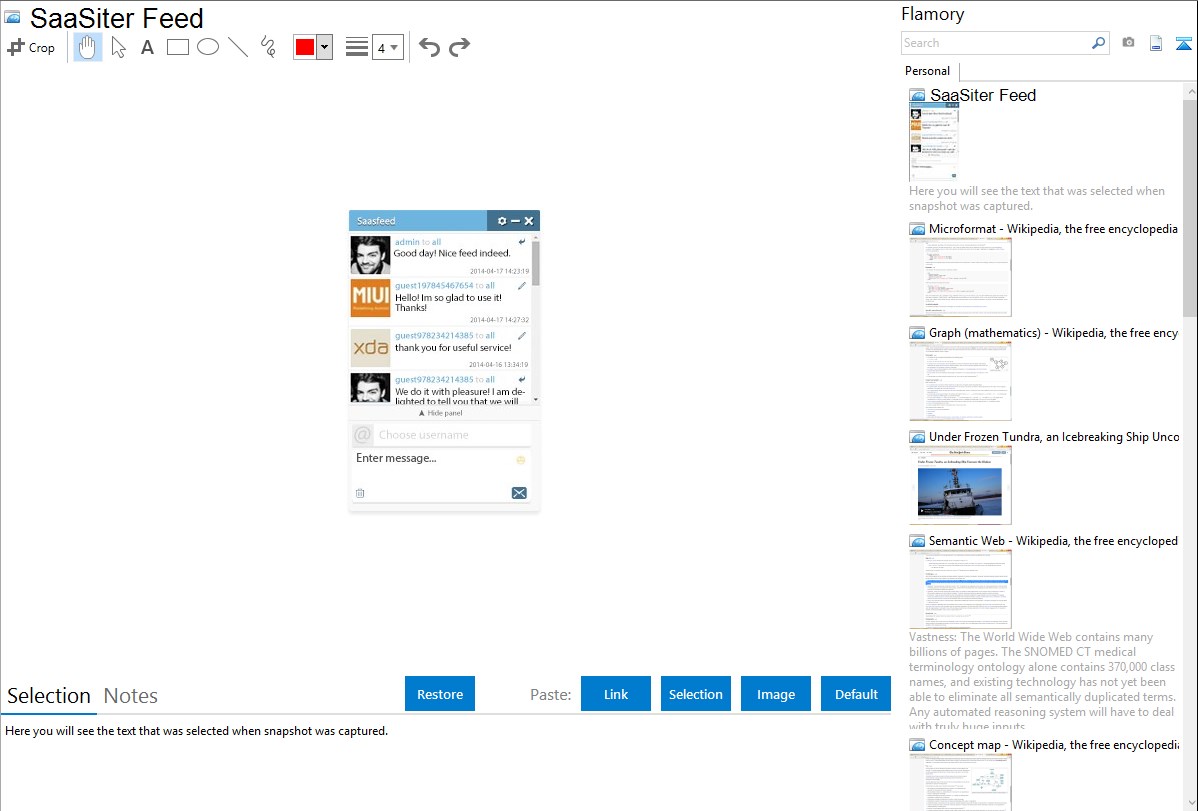Switch to the Notes tab
Image resolution: width=1198 pixels, height=811 pixels.
pyautogui.click(x=131, y=696)
